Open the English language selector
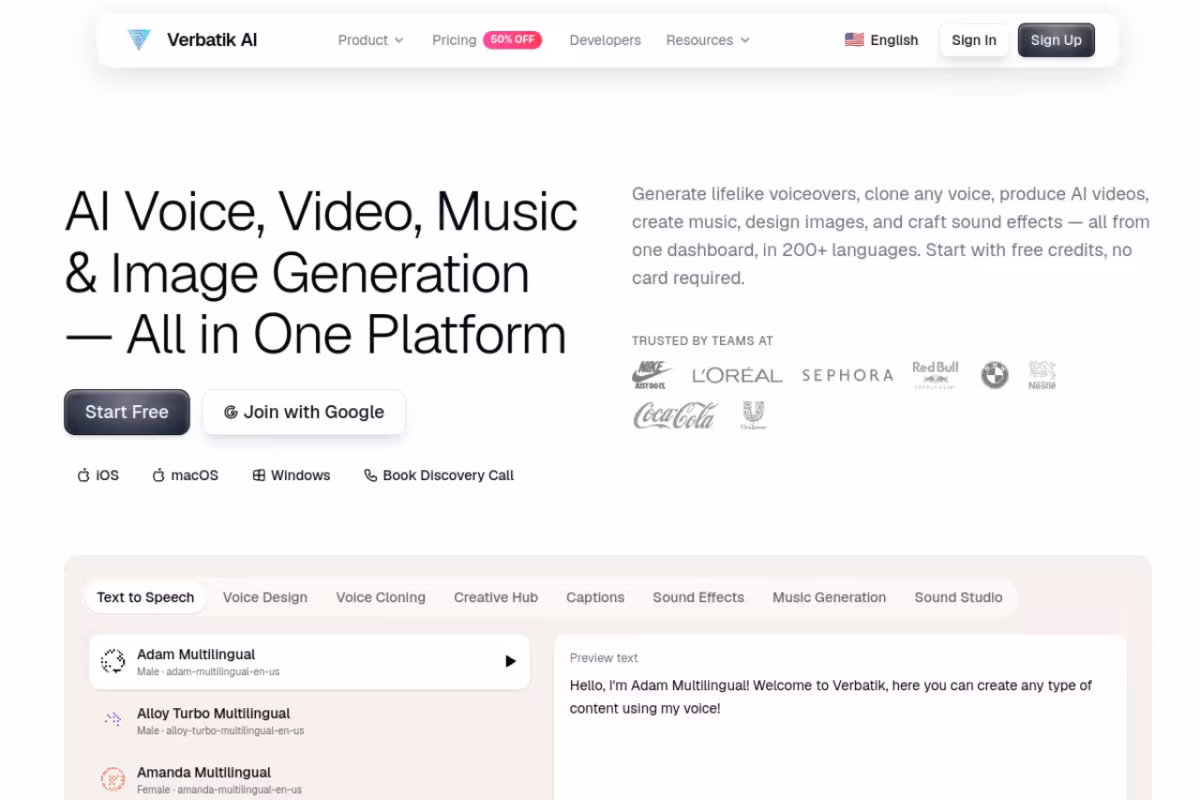Image resolution: width=1200 pixels, height=800 pixels. pos(881,40)
